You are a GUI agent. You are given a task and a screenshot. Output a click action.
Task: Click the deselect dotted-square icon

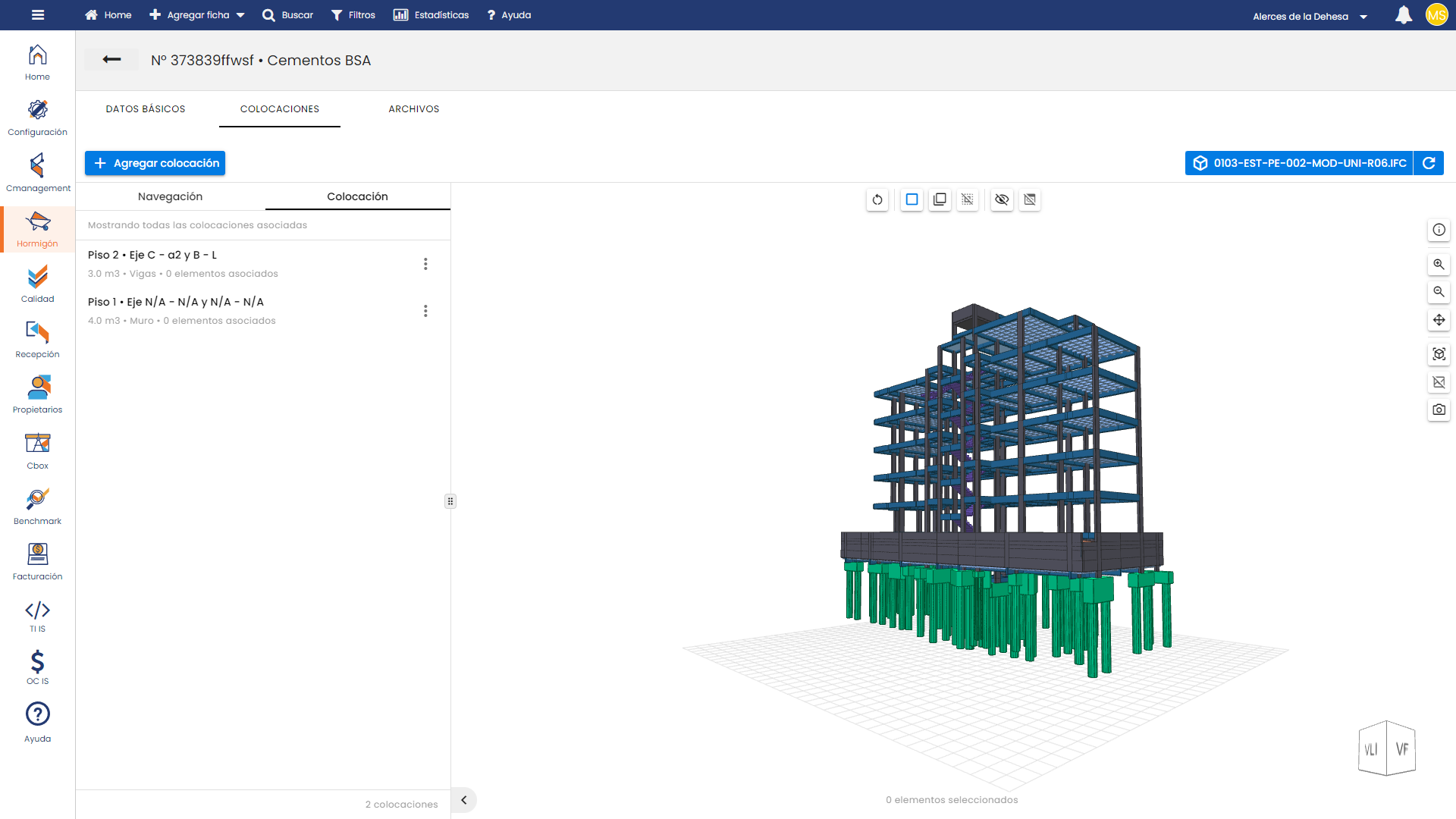point(968,199)
